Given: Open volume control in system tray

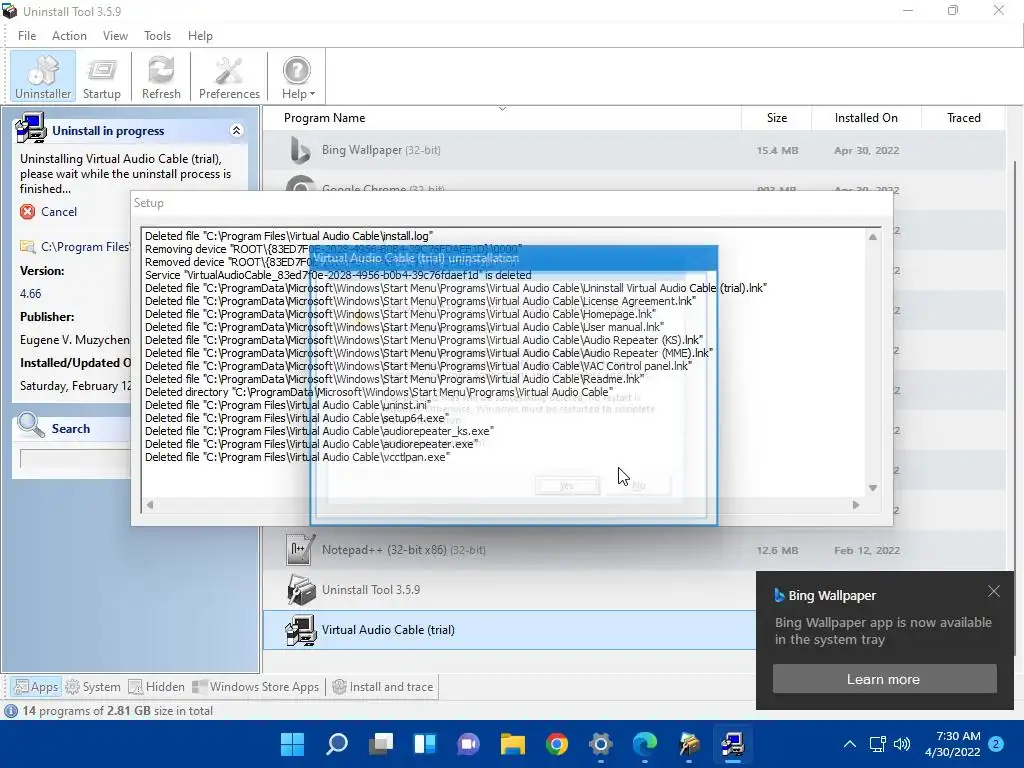Looking at the screenshot, I should coord(901,744).
